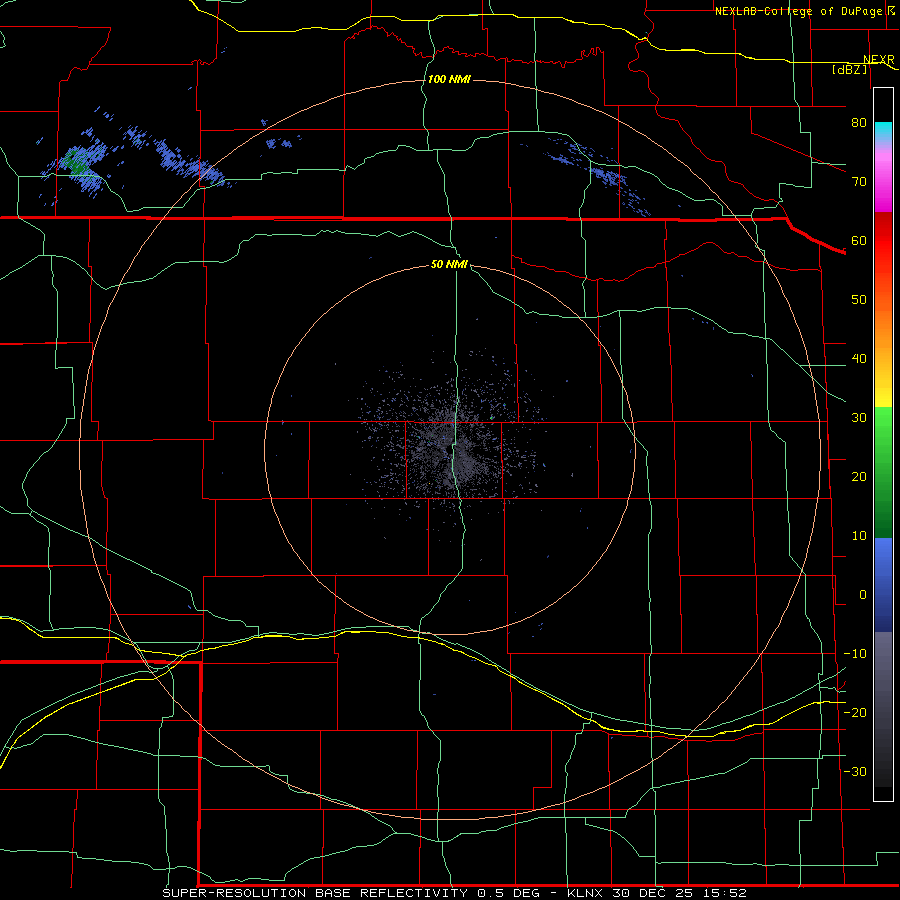Screen dimensions: 900x900
Task: Click the blue segment of the reflectivity color bar
Action: pos(883,584)
